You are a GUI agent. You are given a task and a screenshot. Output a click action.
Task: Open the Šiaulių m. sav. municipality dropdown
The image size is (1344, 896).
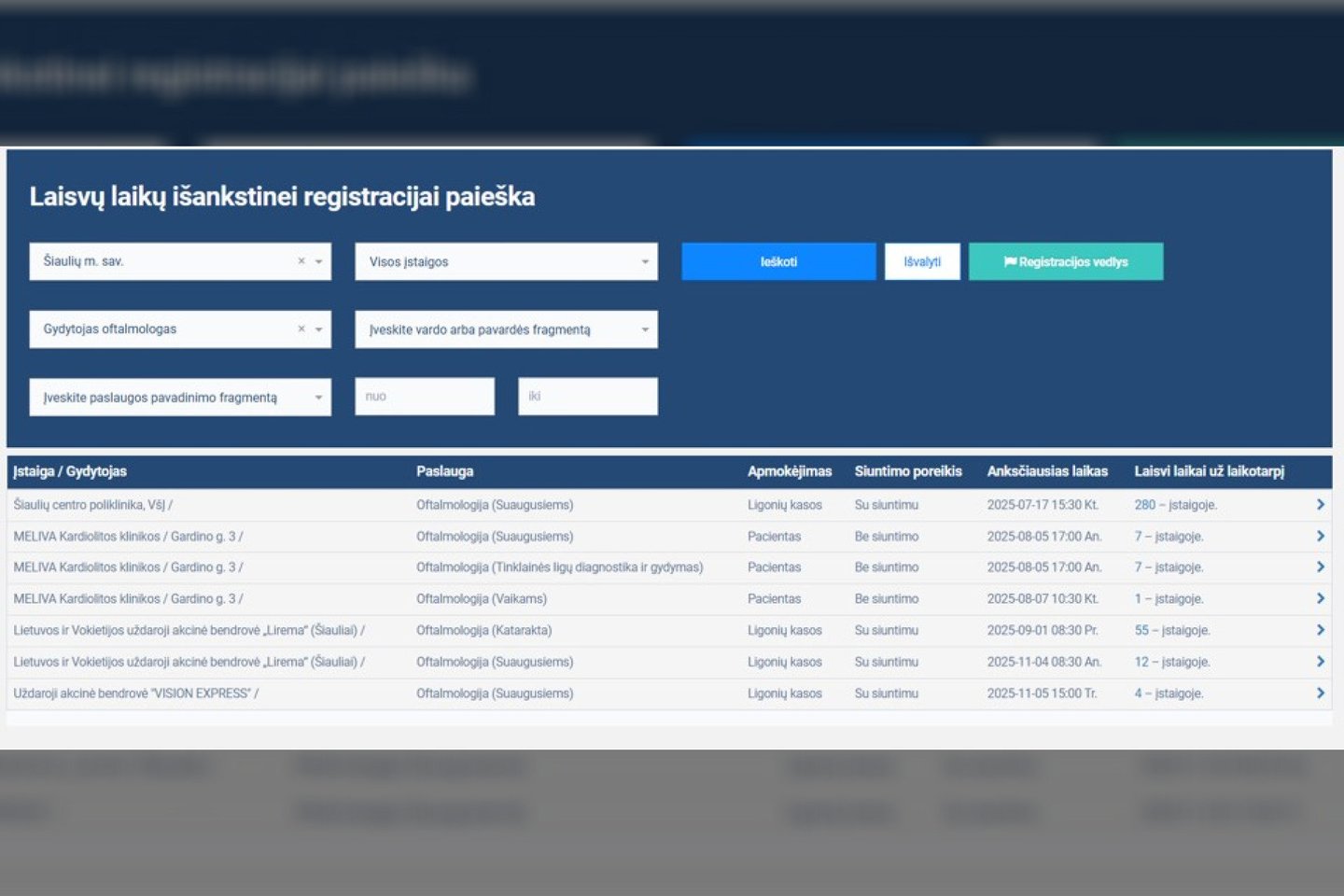[318, 262]
